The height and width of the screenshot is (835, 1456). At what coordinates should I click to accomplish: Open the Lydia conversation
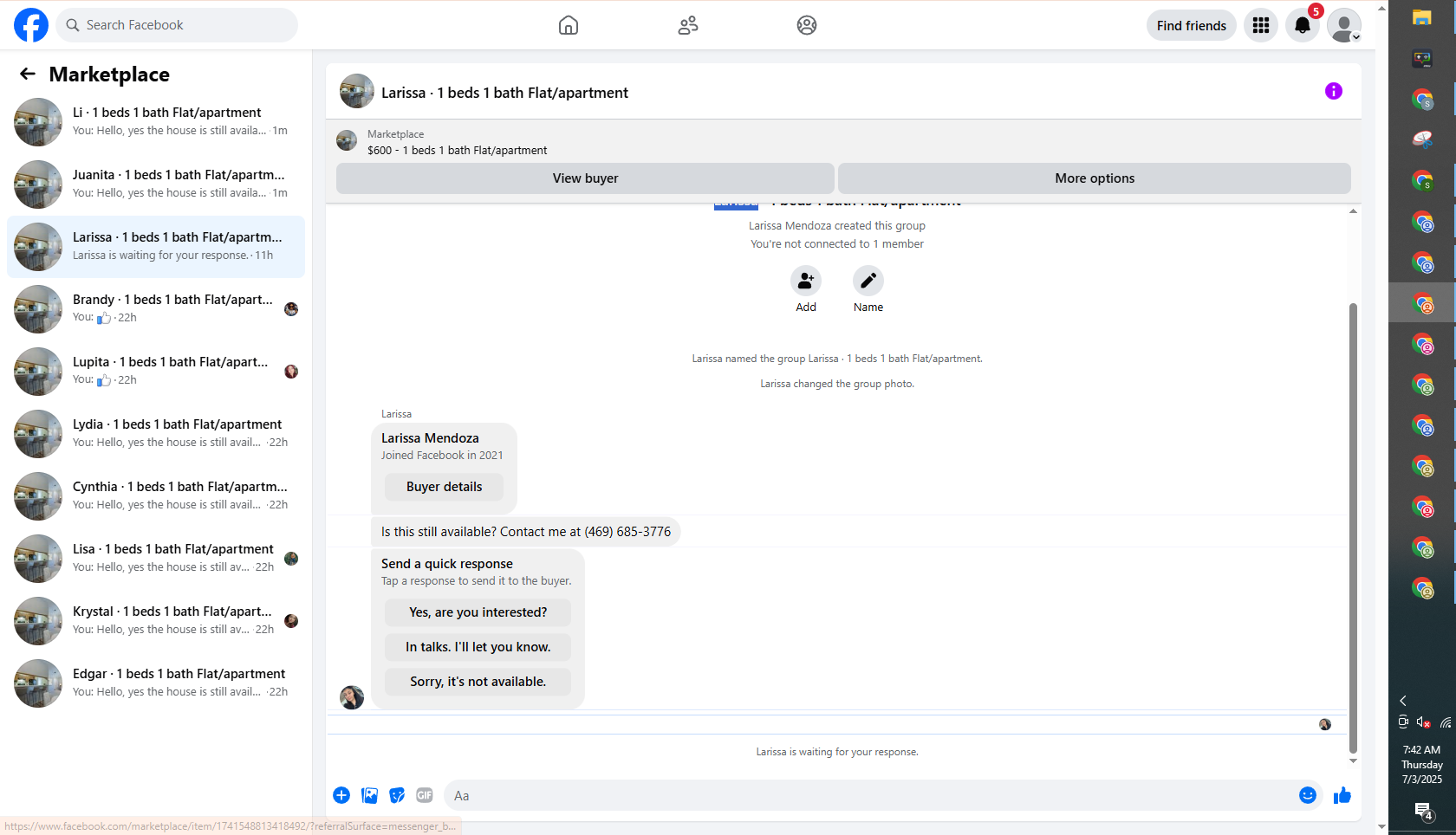pos(156,434)
